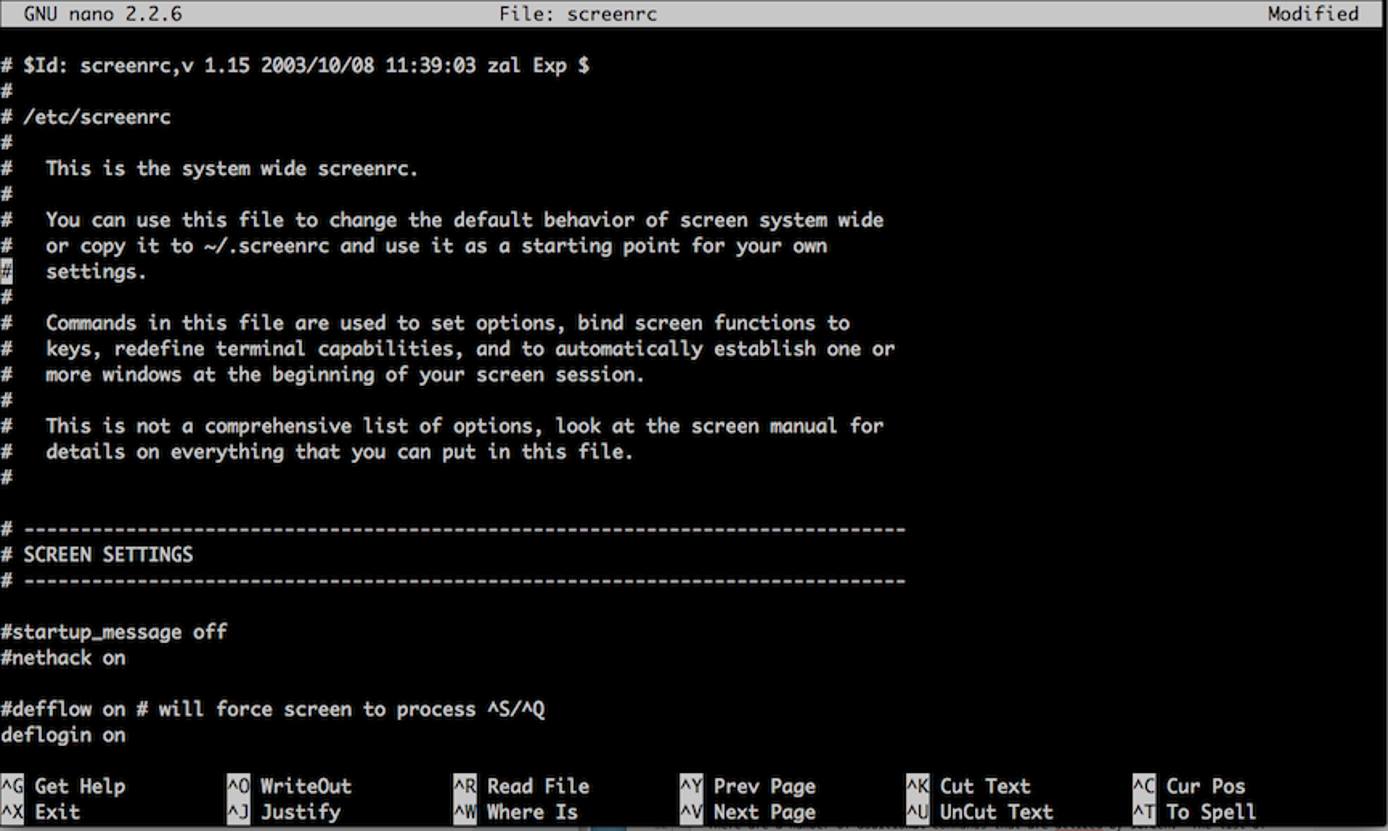
Task: Activate the Cut Text command
Action: (x=984, y=786)
